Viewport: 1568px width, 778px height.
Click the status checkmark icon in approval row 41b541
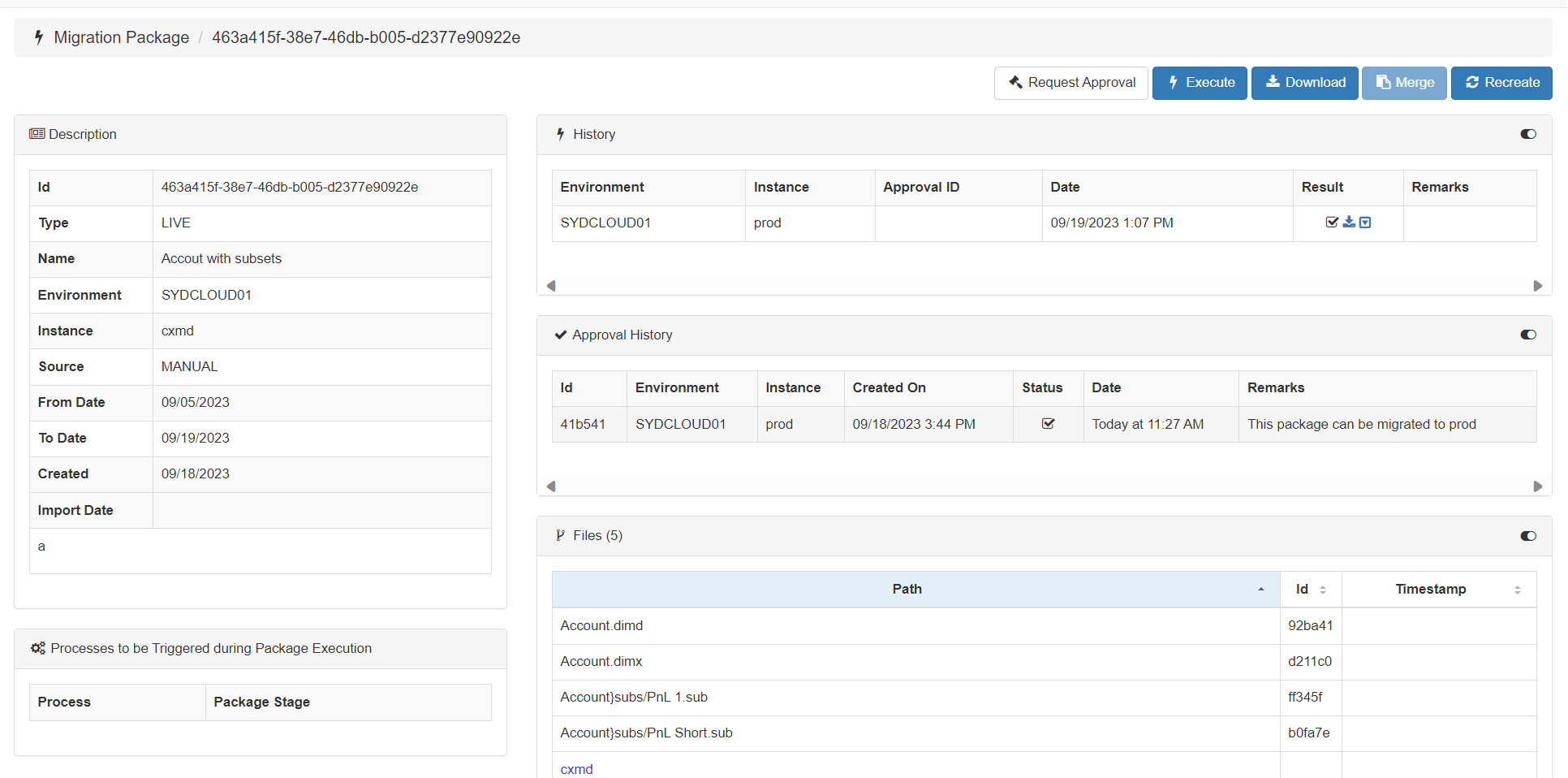(1048, 423)
